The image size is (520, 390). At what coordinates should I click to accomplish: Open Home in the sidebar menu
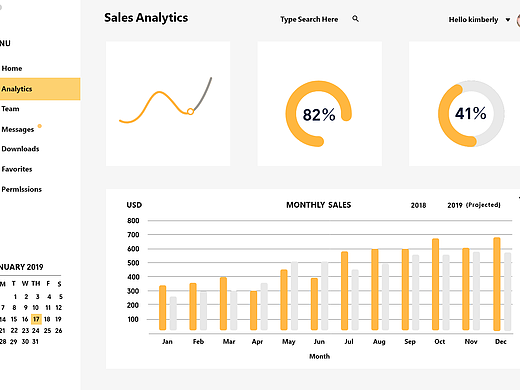(12, 68)
